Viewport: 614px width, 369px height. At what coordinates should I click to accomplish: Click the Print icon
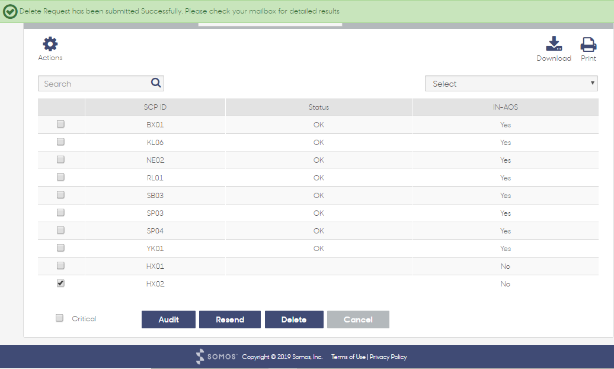tap(588, 44)
